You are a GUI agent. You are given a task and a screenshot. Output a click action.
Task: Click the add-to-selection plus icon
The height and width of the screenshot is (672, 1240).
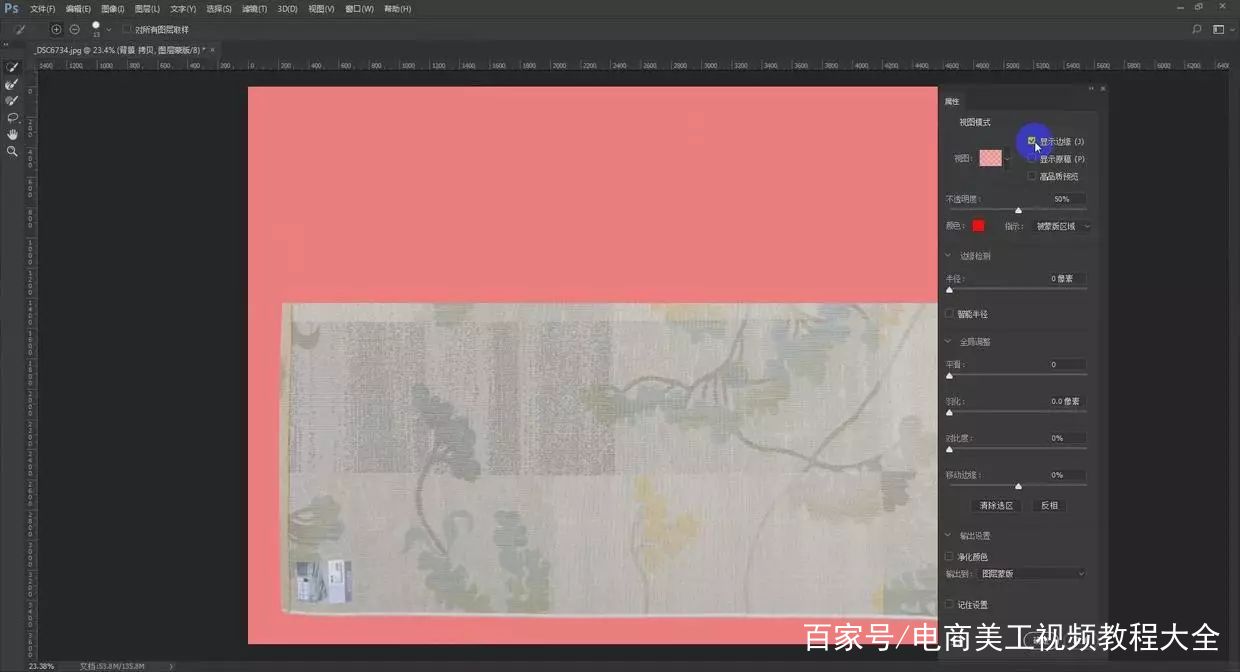pyautogui.click(x=56, y=30)
